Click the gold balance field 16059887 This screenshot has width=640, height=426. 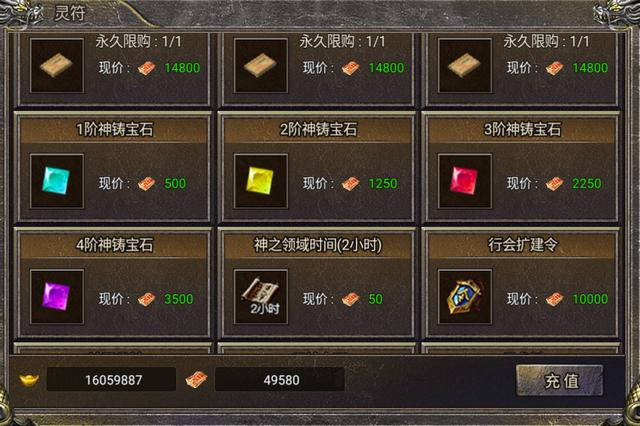click(x=111, y=379)
